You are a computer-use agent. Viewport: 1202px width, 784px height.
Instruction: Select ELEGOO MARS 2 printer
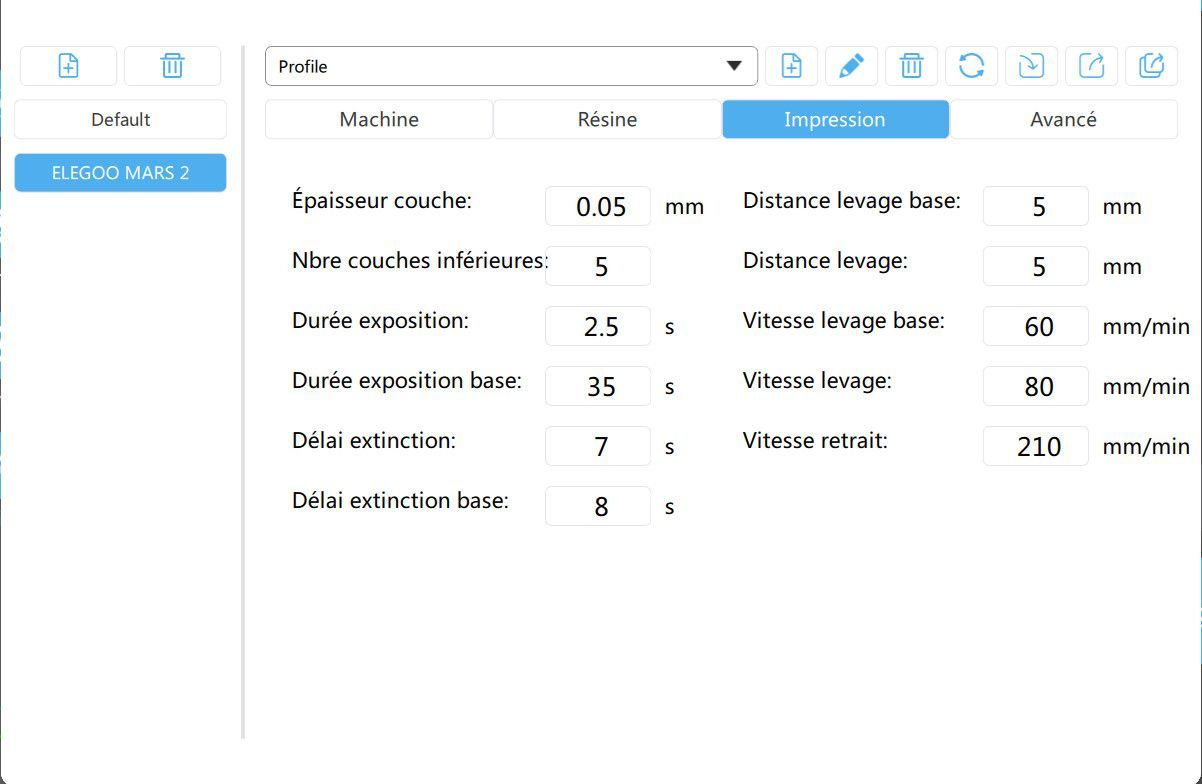click(120, 172)
